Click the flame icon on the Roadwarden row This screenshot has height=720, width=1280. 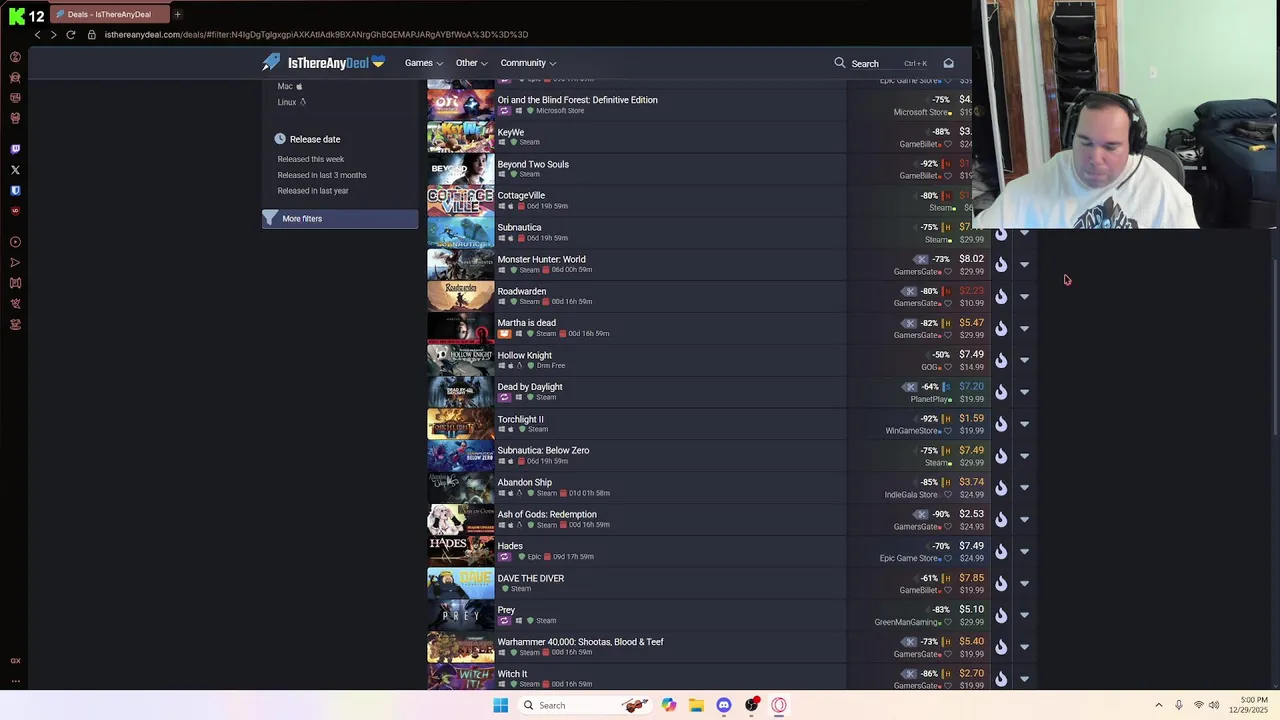1001,296
